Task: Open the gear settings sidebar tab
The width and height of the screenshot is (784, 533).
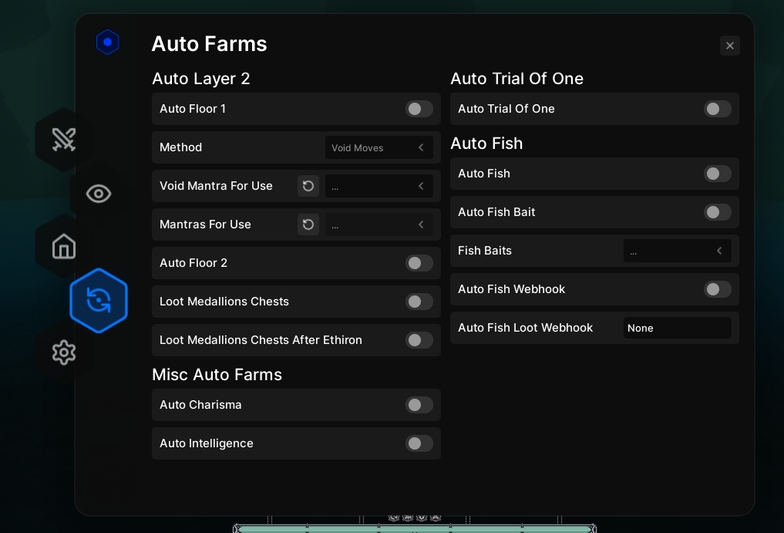Action: point(64,352)
